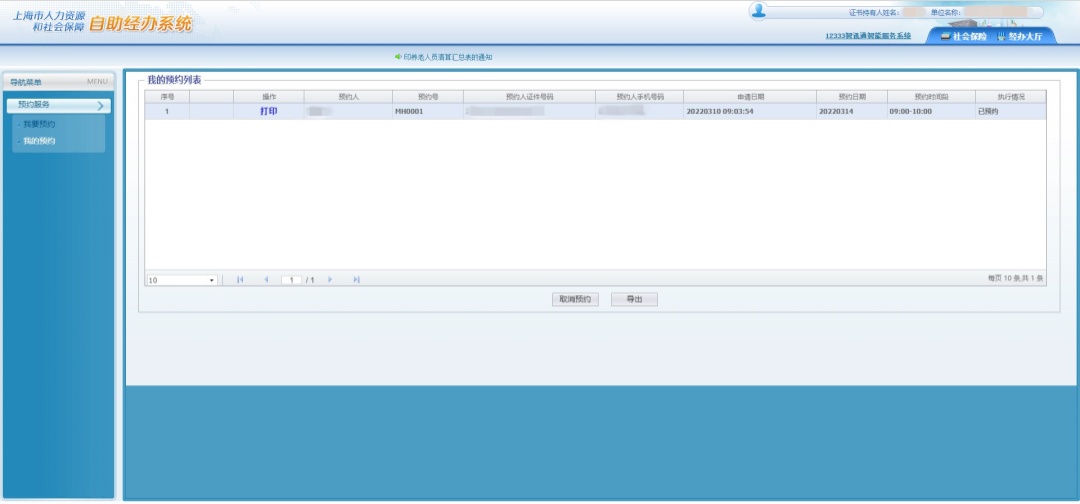Select 我要预约 in the navigation menu
The height and width of the screenshot is (504, 1080).
40,124
